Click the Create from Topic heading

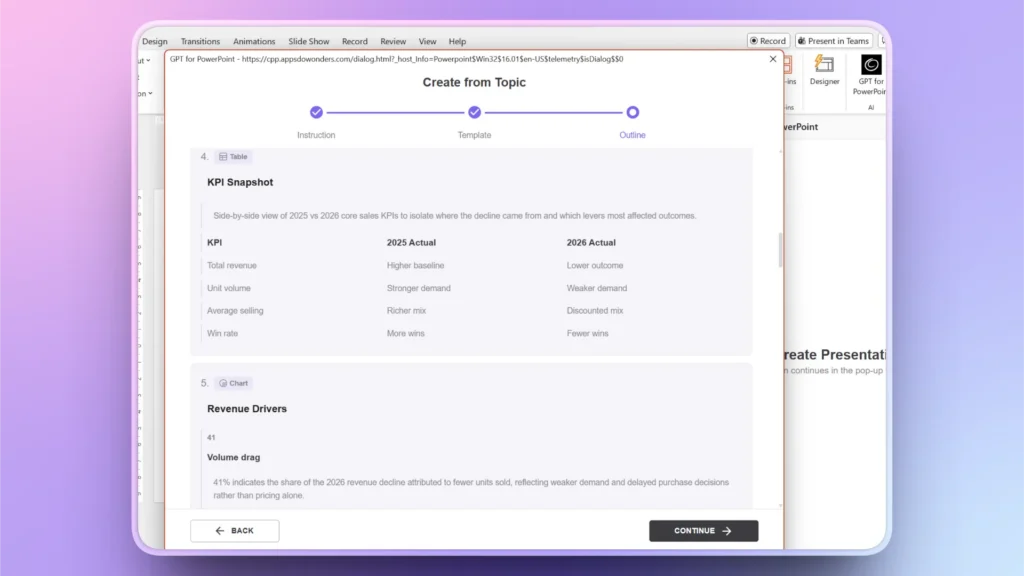click(x=474, y=82)
